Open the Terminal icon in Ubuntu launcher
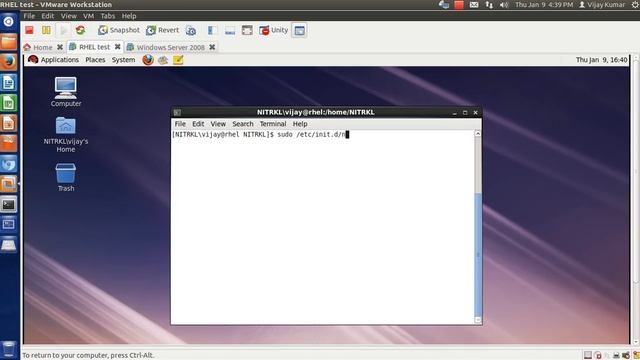 pos(9,204)
